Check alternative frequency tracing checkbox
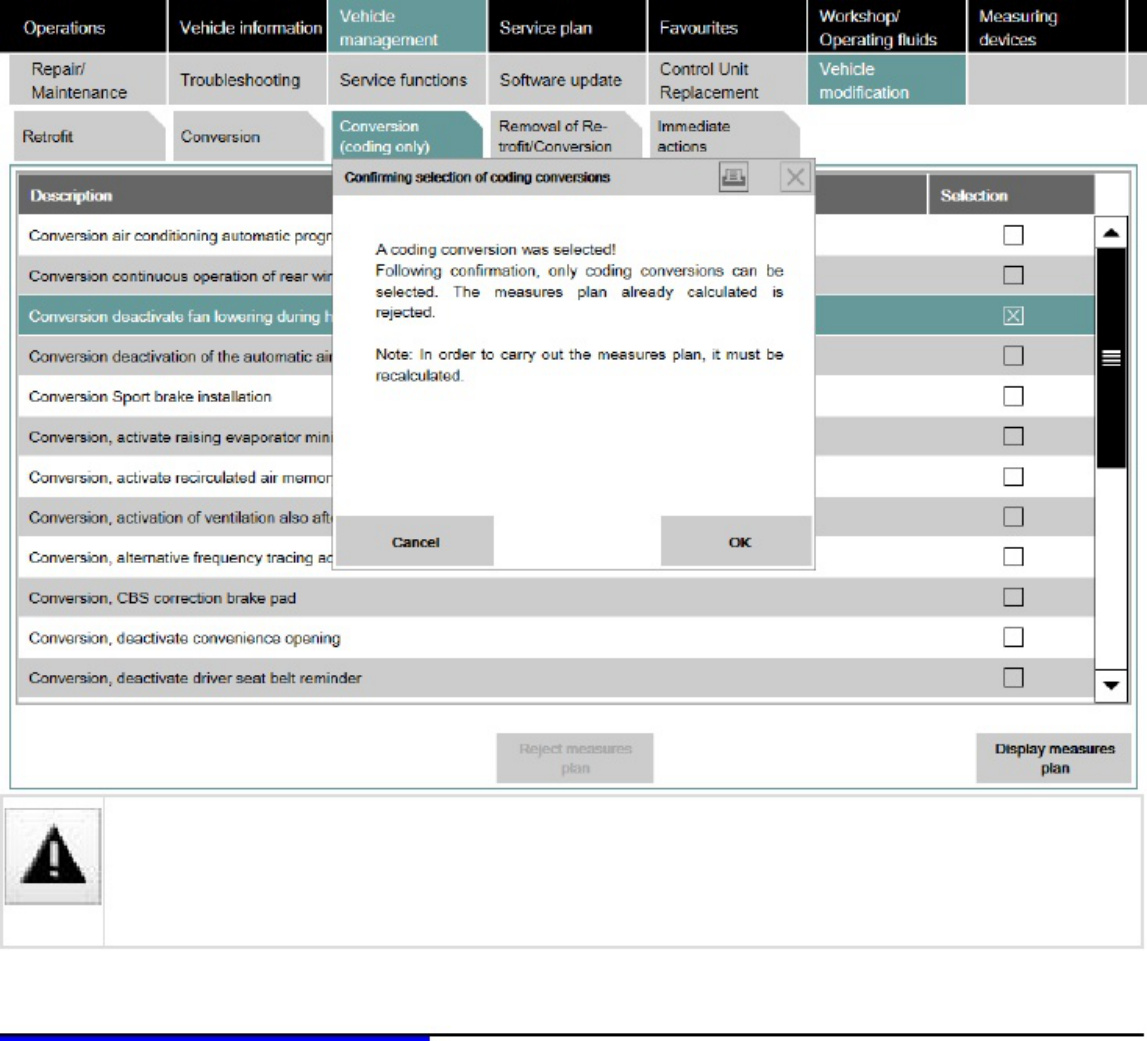 pos(1013,557)
